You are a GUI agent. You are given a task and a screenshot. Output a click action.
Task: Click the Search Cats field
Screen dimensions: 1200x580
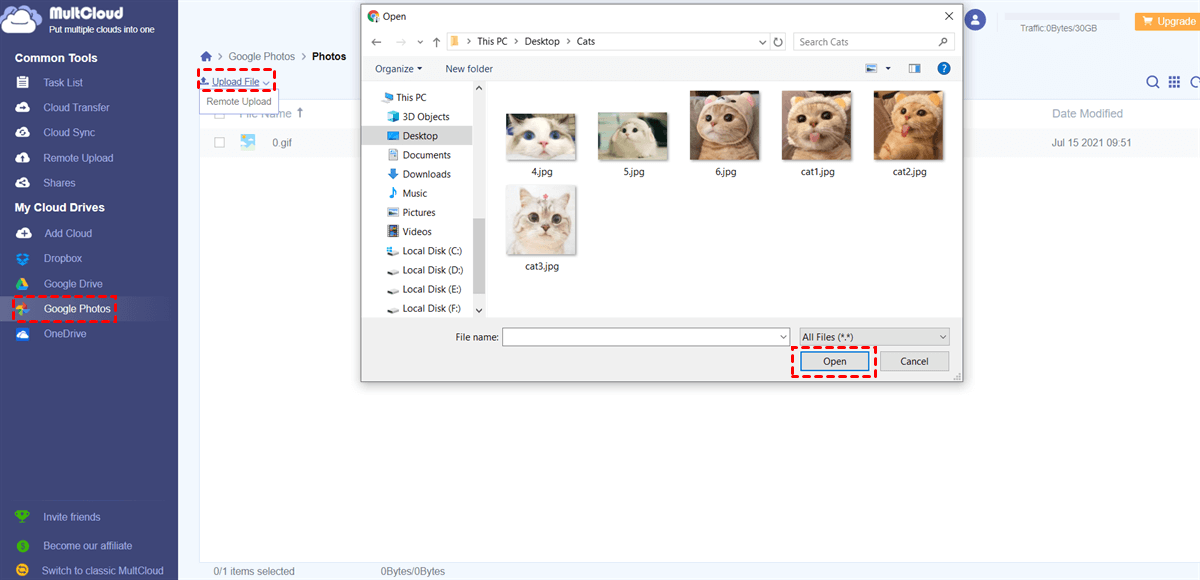point(874,42)
